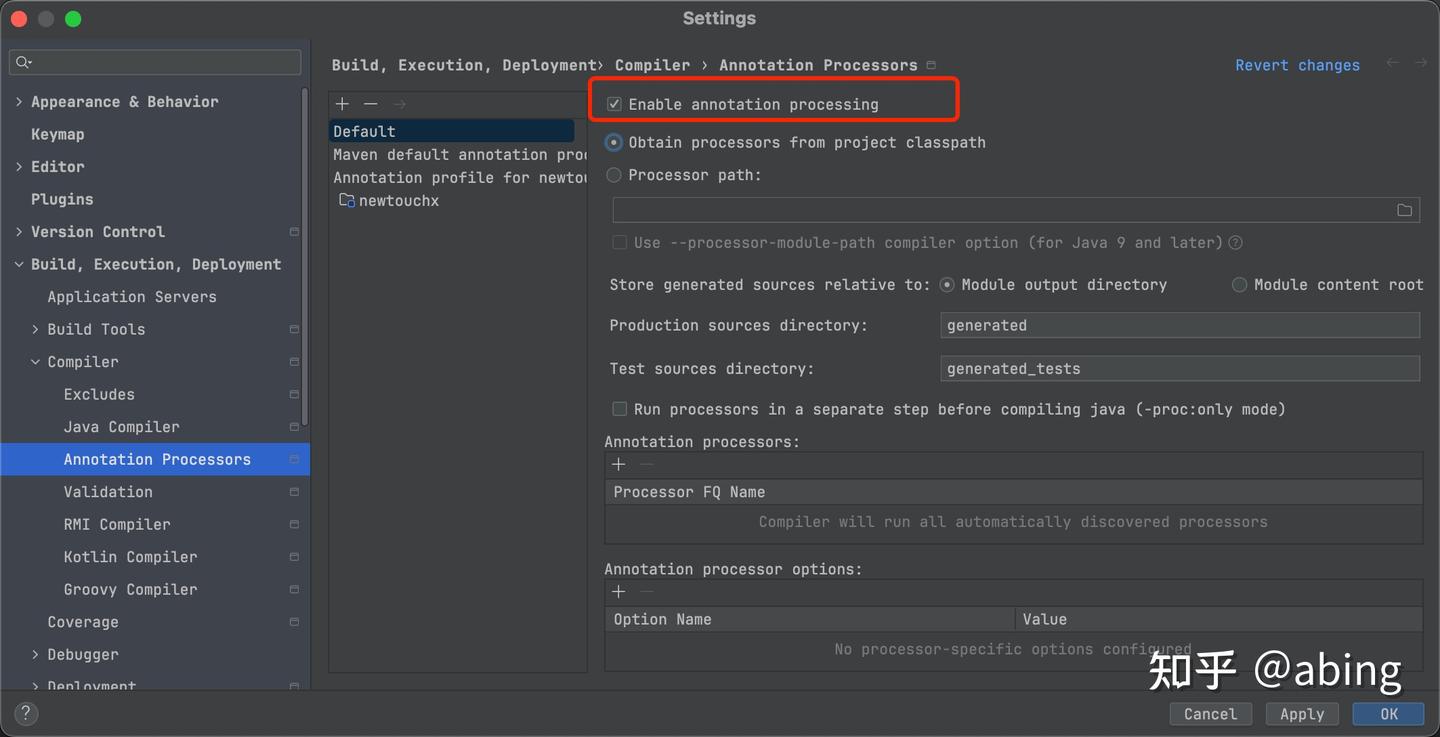The height and width of the screenshot is (737, 1440).
Task: Click project-level icon next to breadcrumb title
Action: click(931, 65)
